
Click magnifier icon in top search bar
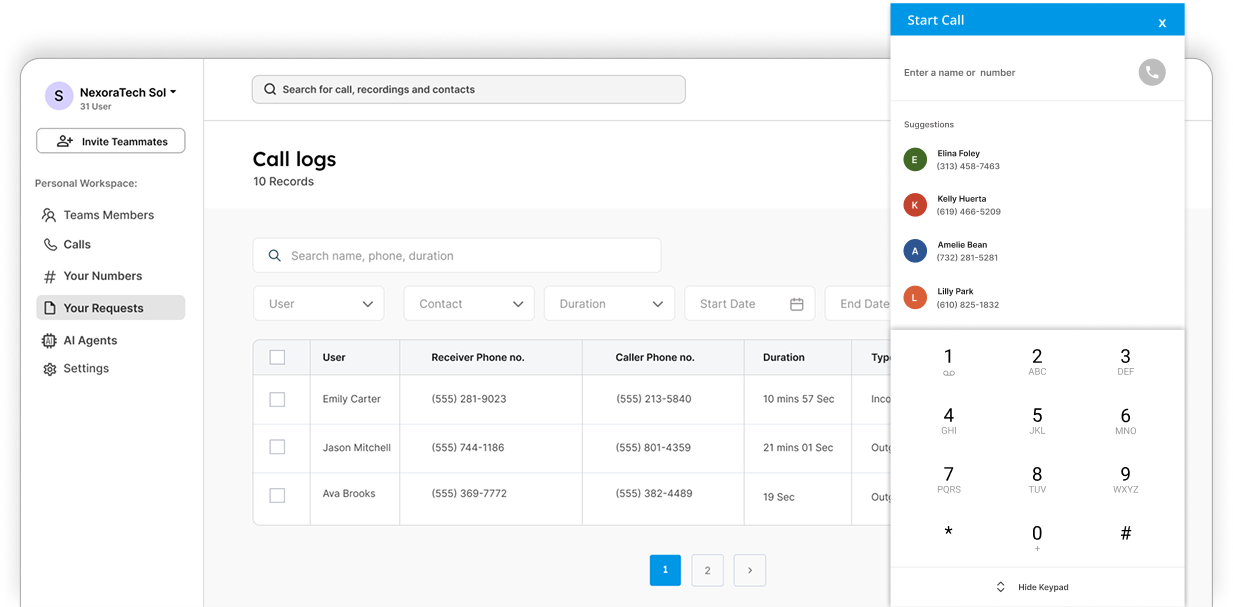270,89
